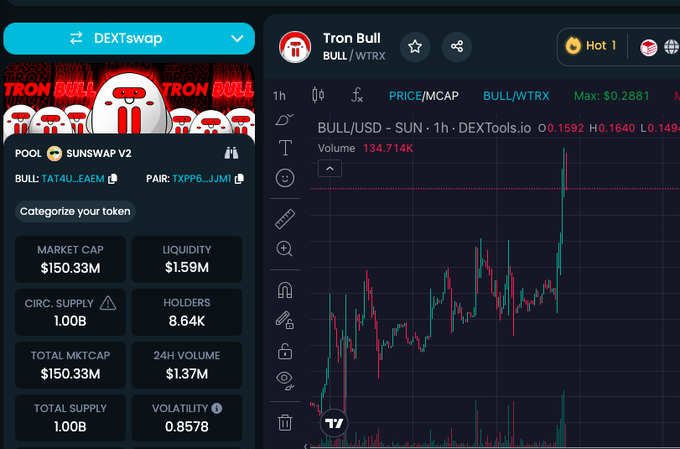Expand the DEXTswap dropdown panel
The height and width of the screenshot is (449, 680).
tap(237, 39)
